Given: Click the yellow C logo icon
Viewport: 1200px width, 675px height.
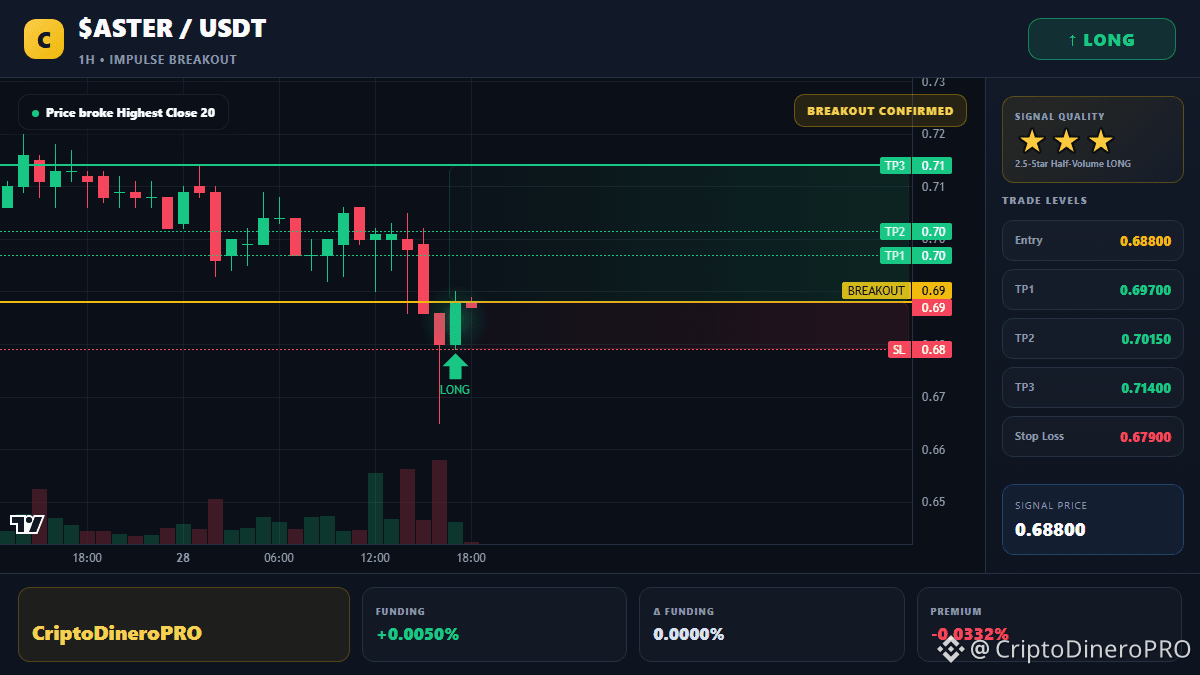Looking at the screenshot, I should pyautogui.click(x=44, y=39).
